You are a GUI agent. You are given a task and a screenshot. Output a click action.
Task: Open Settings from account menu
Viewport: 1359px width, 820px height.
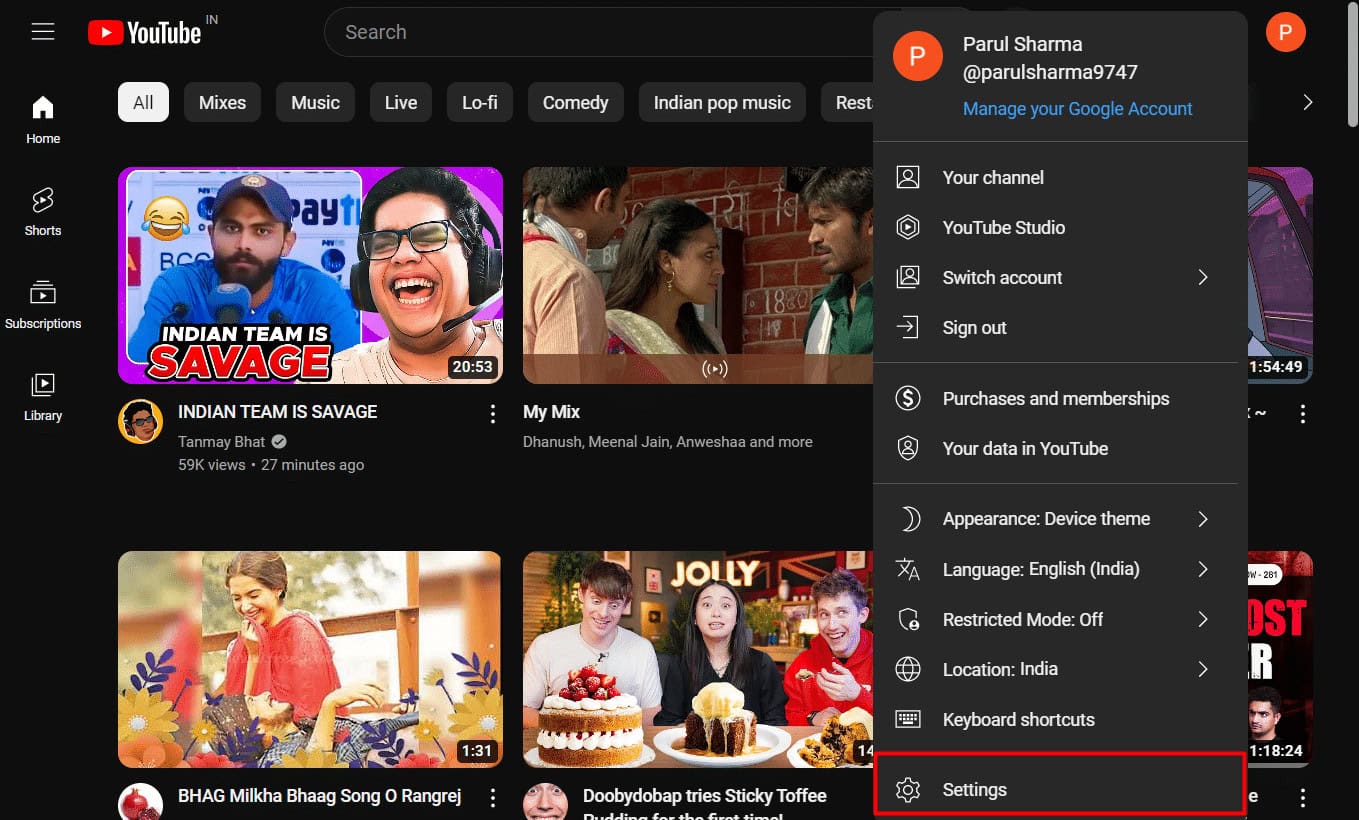[x=1059, y=789]
